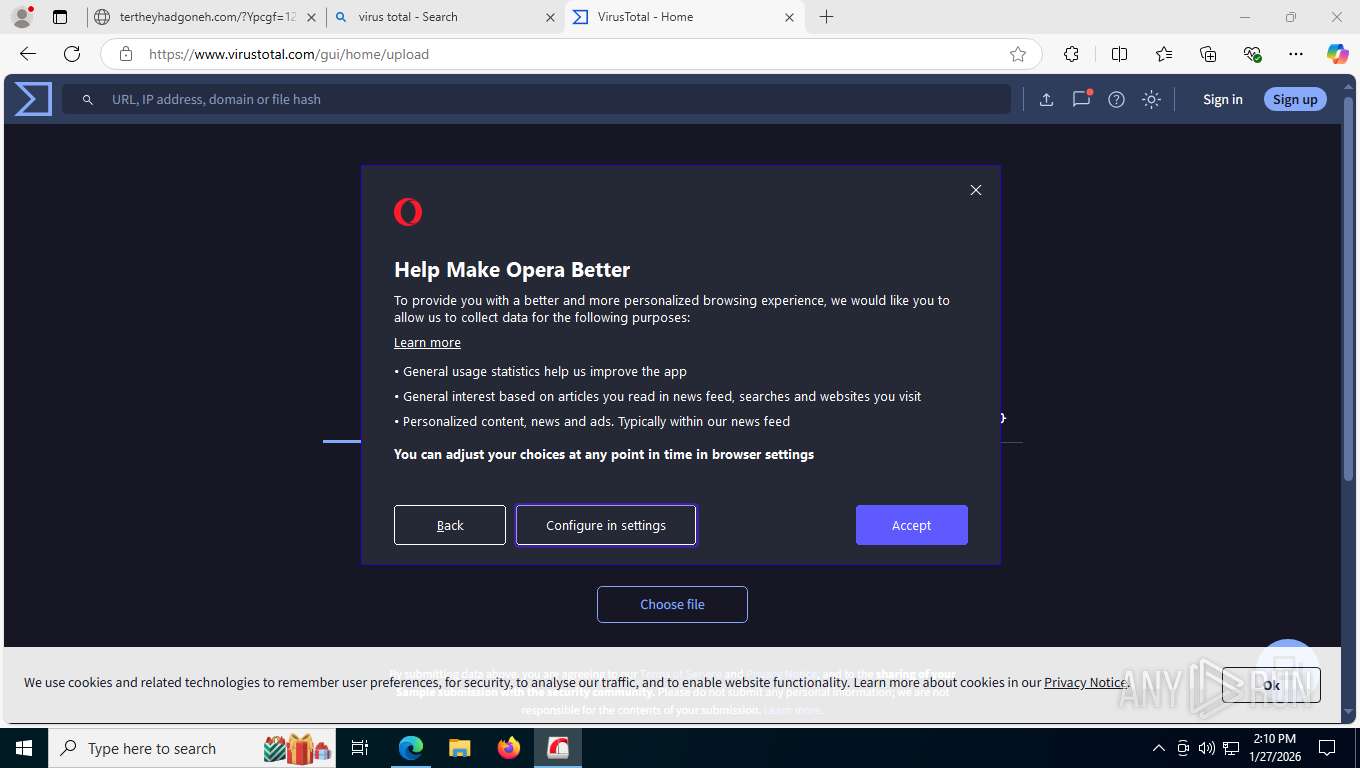
Task: Open the Favorites list icon
Action: coord(1164,54)
